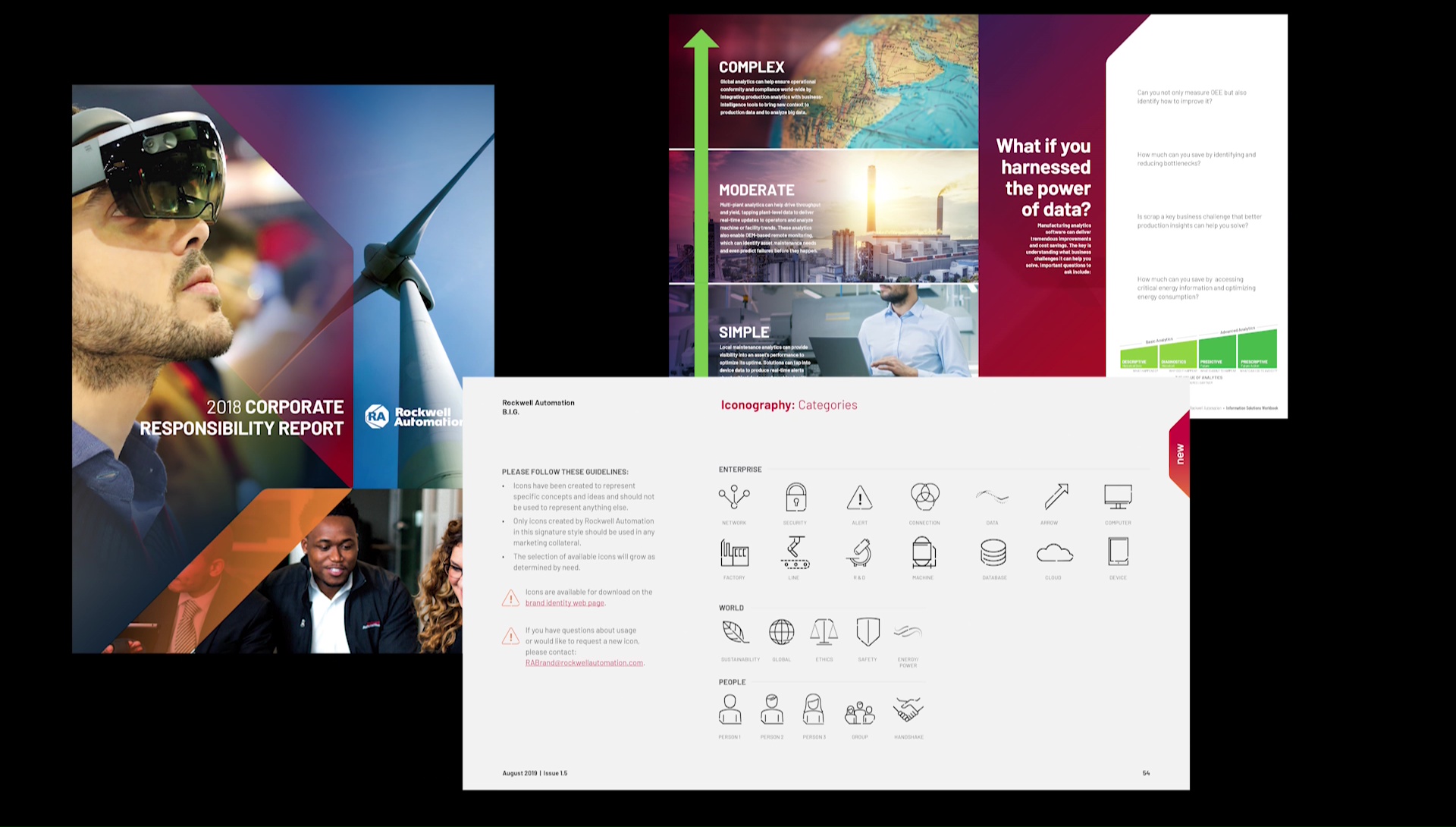1456x827 pixels.
Task: Click 'August 2019 | Issue 1.5' footer
Action: 535,773
